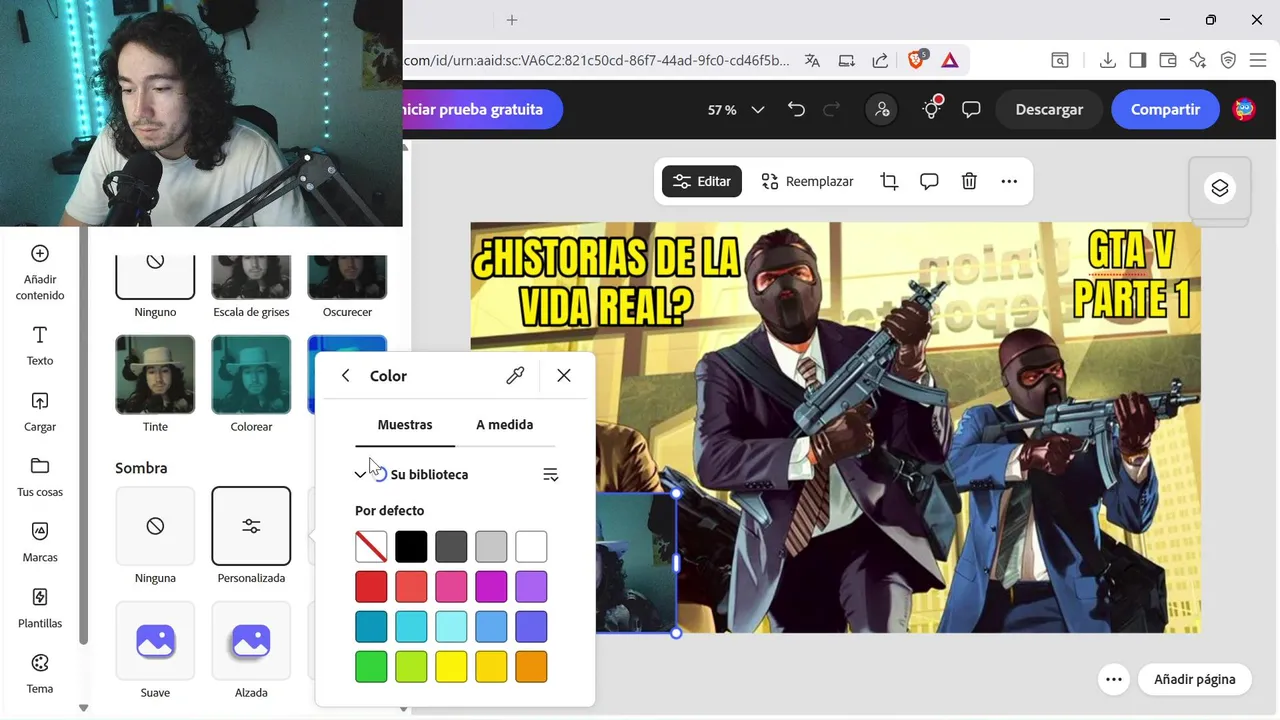Close the Color popup panel
This screenshot has width=1280, height=720.
[x=564, y=376]
